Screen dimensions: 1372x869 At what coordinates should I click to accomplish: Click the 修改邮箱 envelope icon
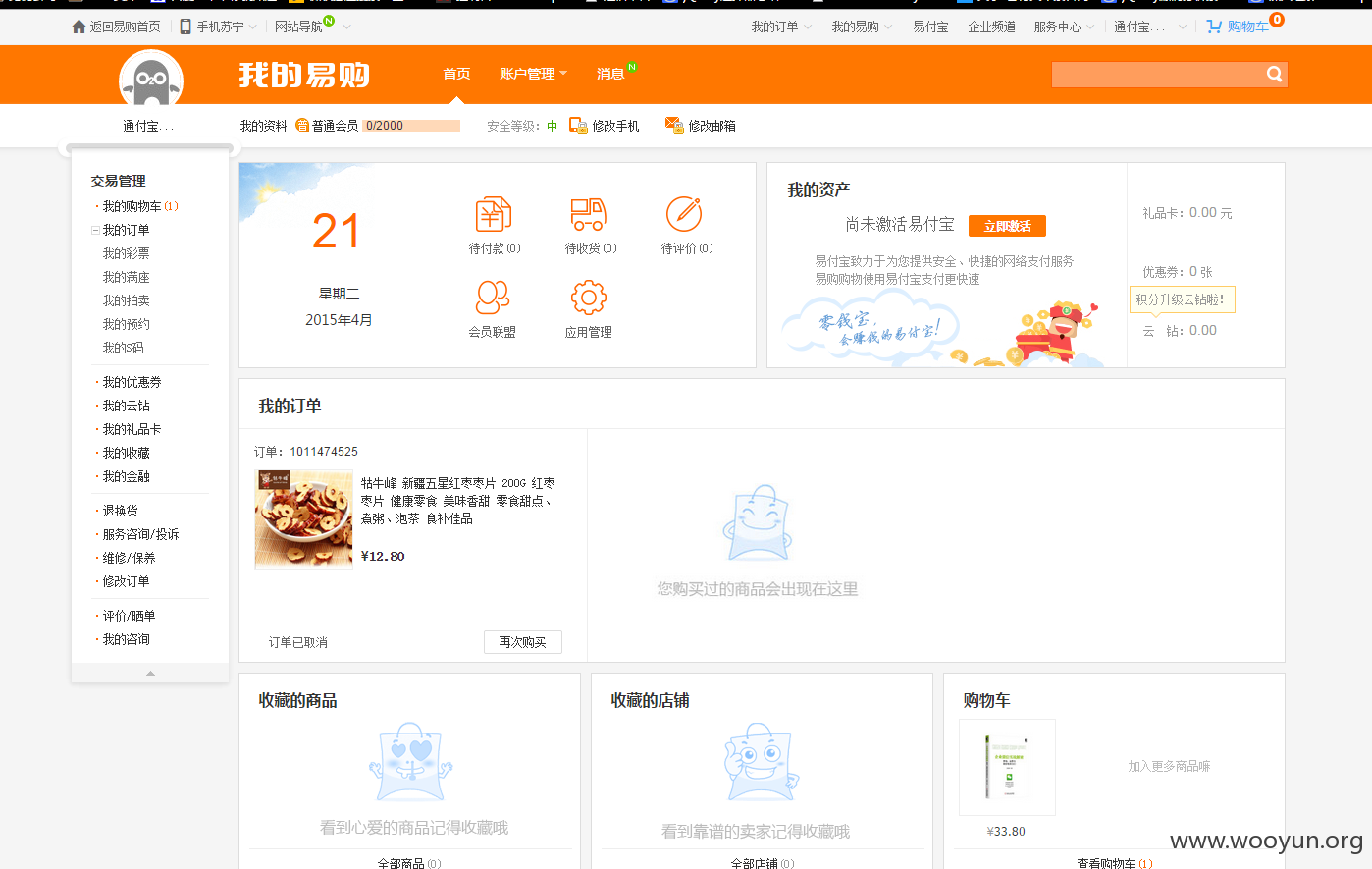(674, 125)
